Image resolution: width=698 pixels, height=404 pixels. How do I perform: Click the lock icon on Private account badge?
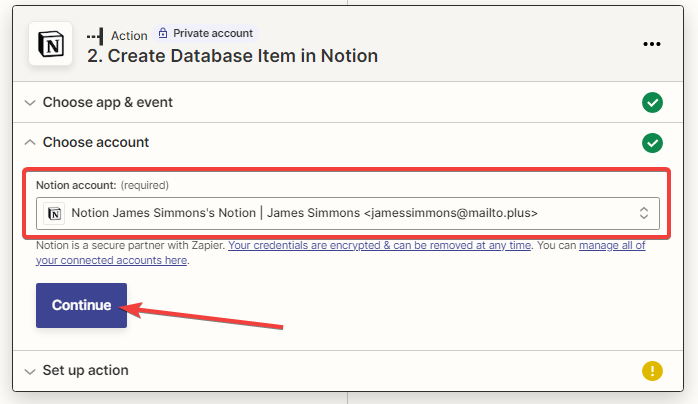(x=165, y=33)
